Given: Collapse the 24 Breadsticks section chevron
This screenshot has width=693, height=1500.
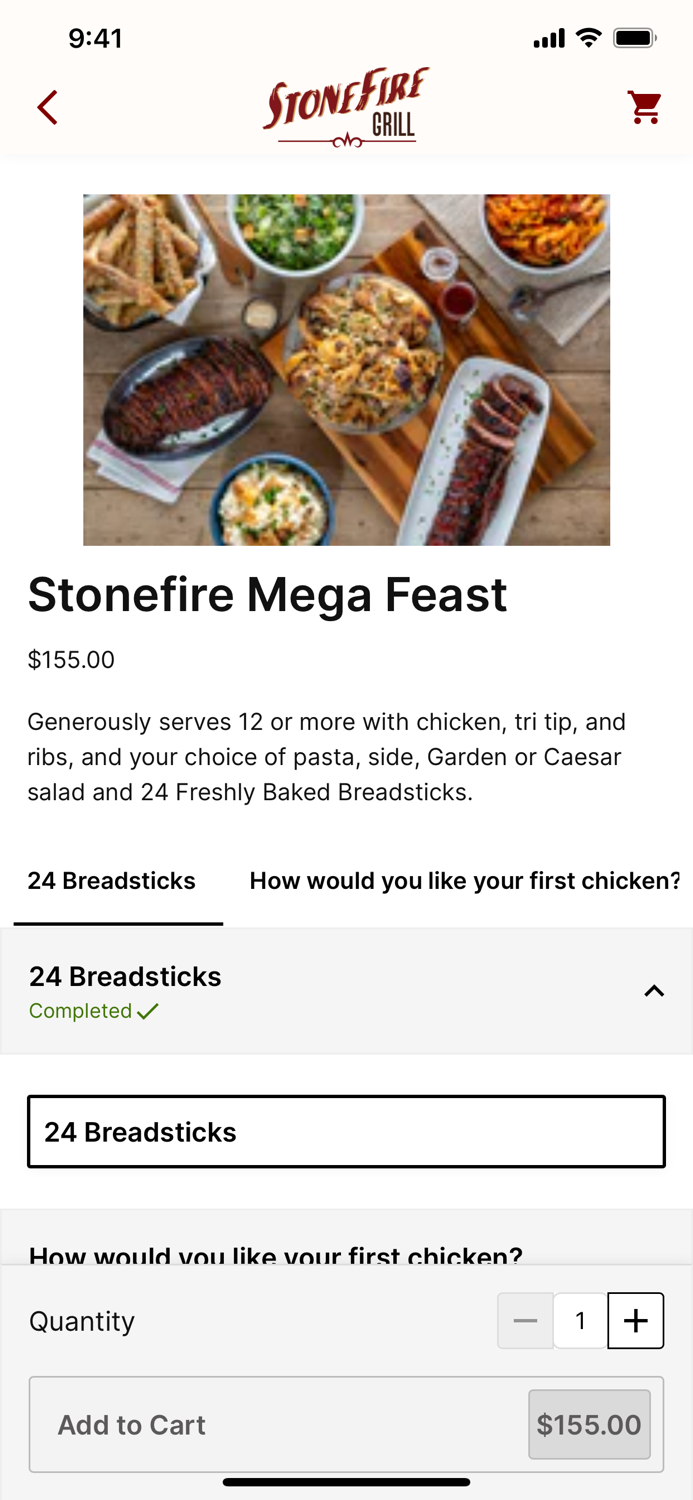Looking at the screenshot, I should pos(655,991).
